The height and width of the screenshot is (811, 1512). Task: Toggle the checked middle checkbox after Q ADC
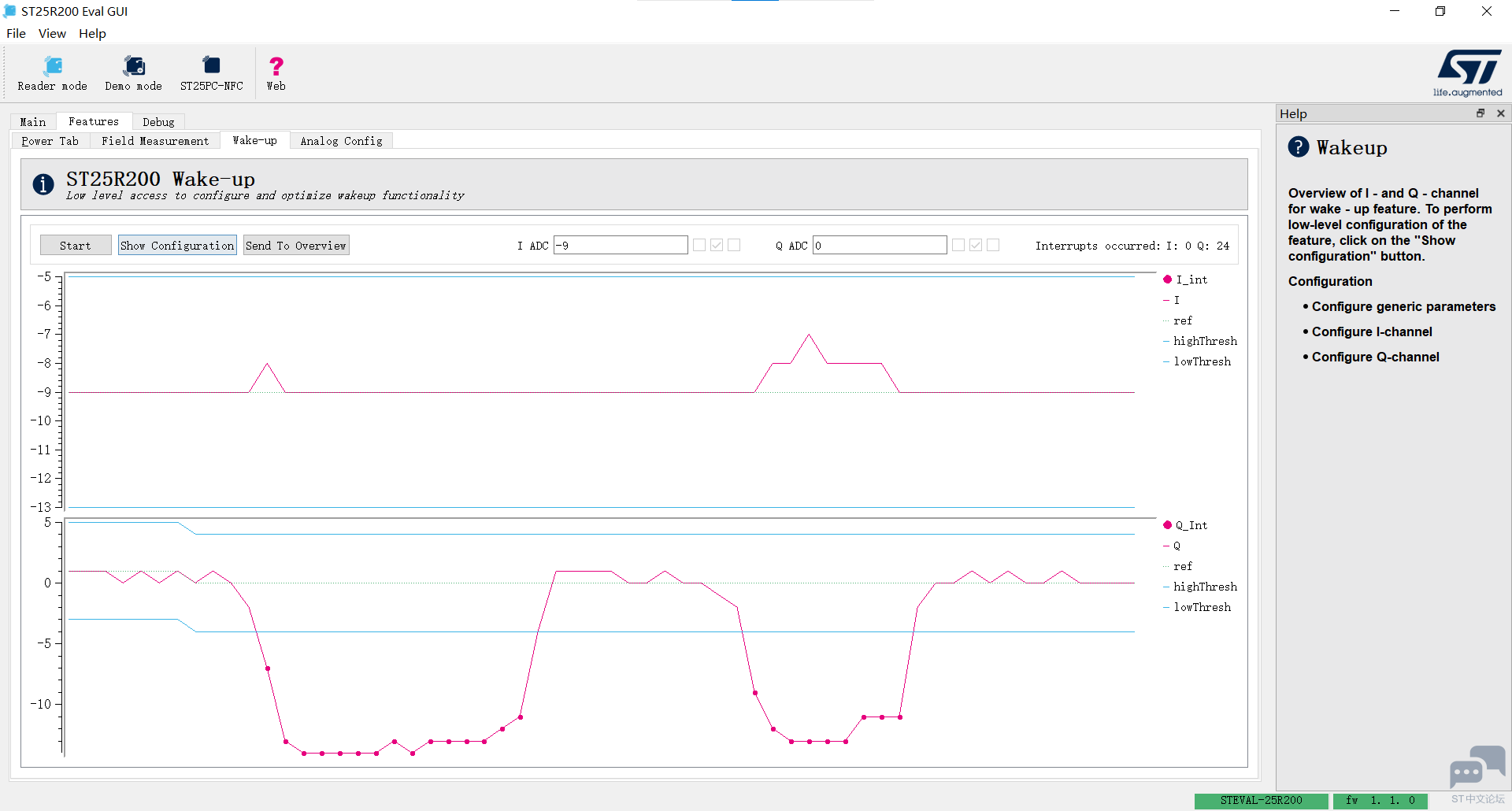click(976, 246)
